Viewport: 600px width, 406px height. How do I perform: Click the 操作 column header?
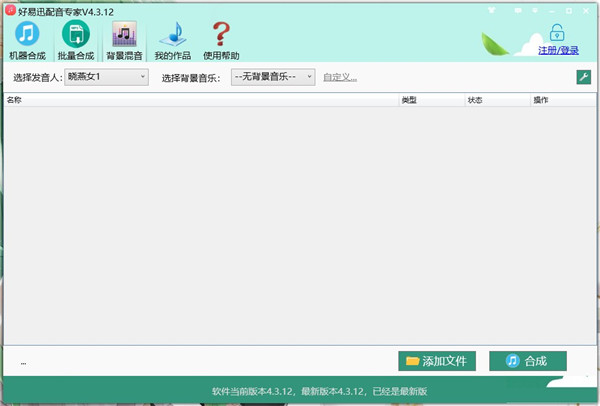(541, 101)
